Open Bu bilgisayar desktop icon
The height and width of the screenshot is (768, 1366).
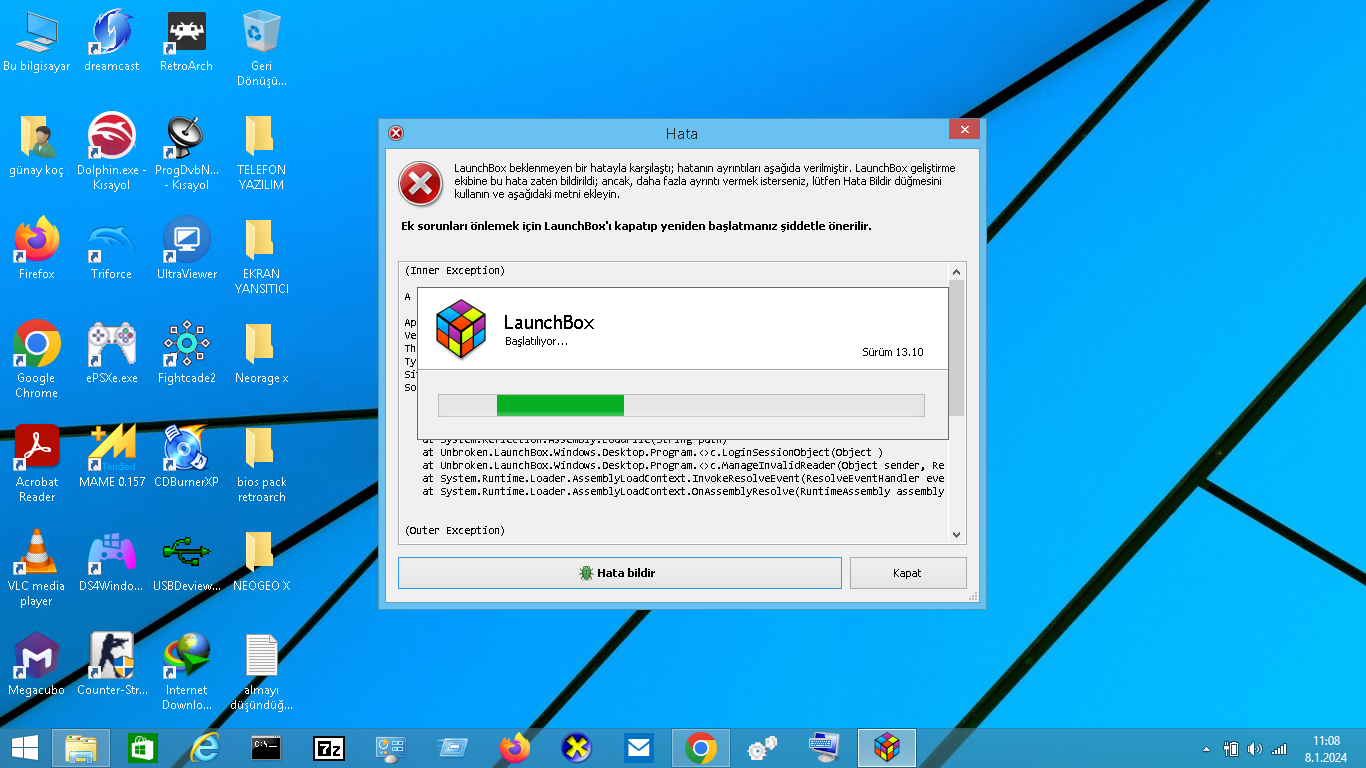click(37, 42)
